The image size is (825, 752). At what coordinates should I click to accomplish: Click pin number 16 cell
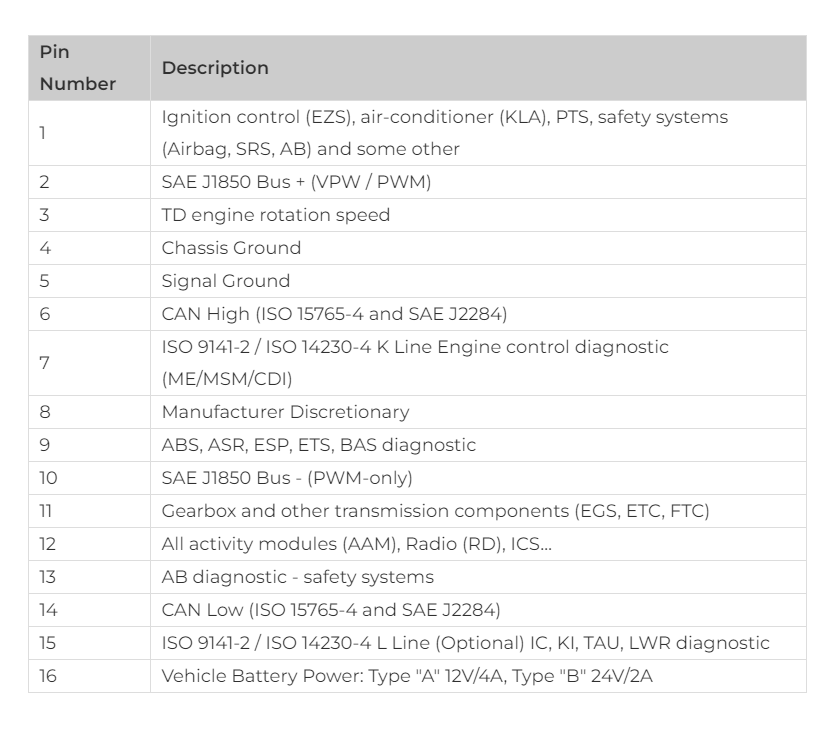(89, 676)
